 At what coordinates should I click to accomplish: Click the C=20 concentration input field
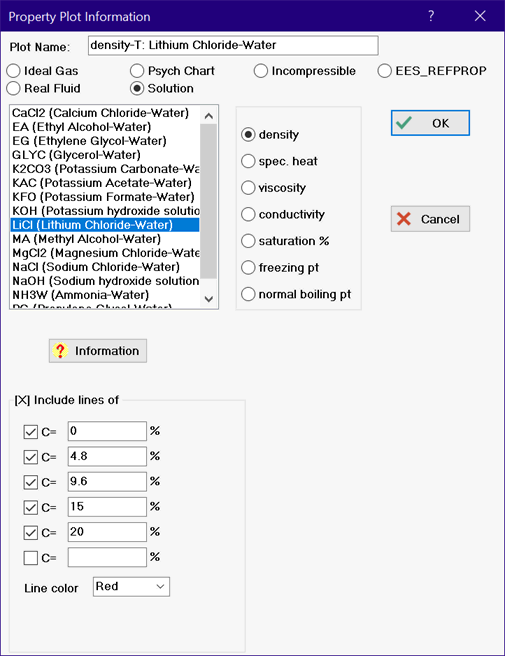pyautogui.click(x=107, y=532)
